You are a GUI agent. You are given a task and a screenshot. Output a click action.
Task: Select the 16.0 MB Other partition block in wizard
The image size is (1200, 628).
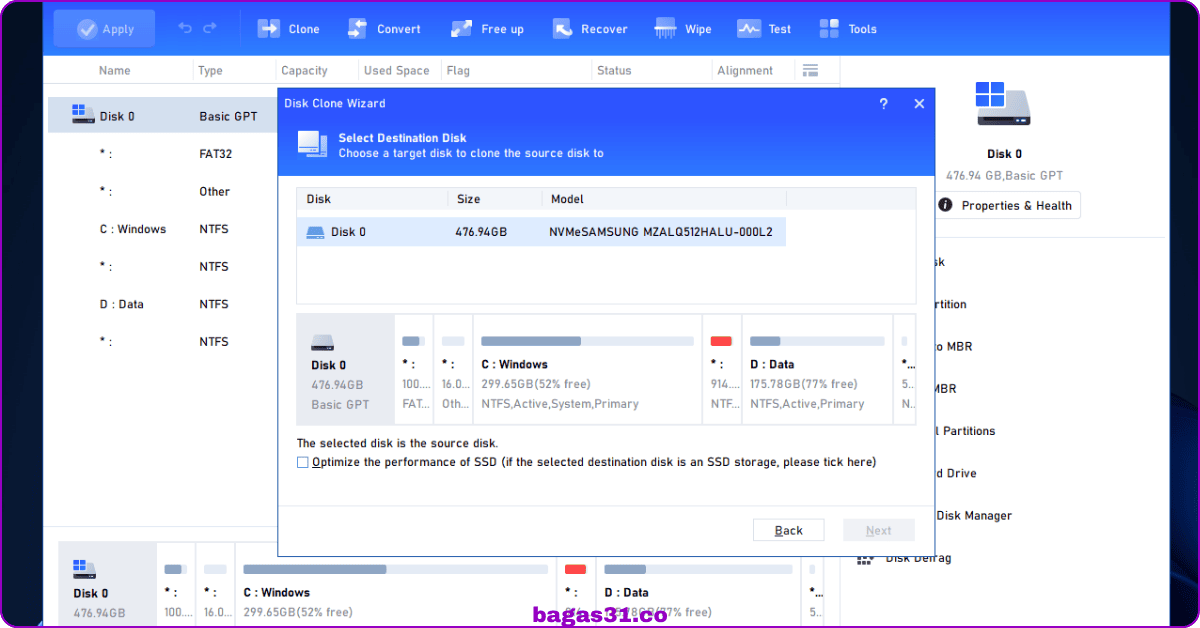pyautogui.click(x=454, y=370)
